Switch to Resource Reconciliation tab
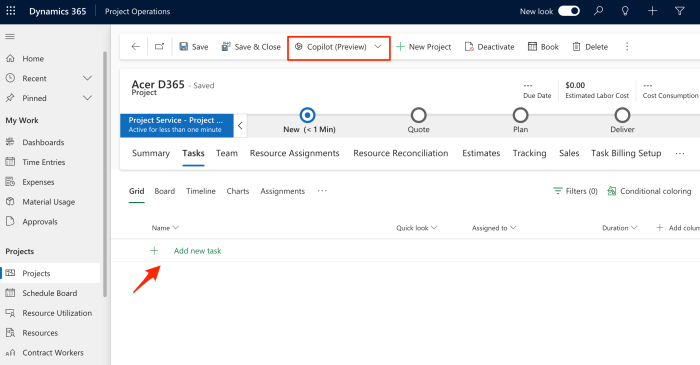The height and width of the screenshot is (365, 700). tap(401, 153)
